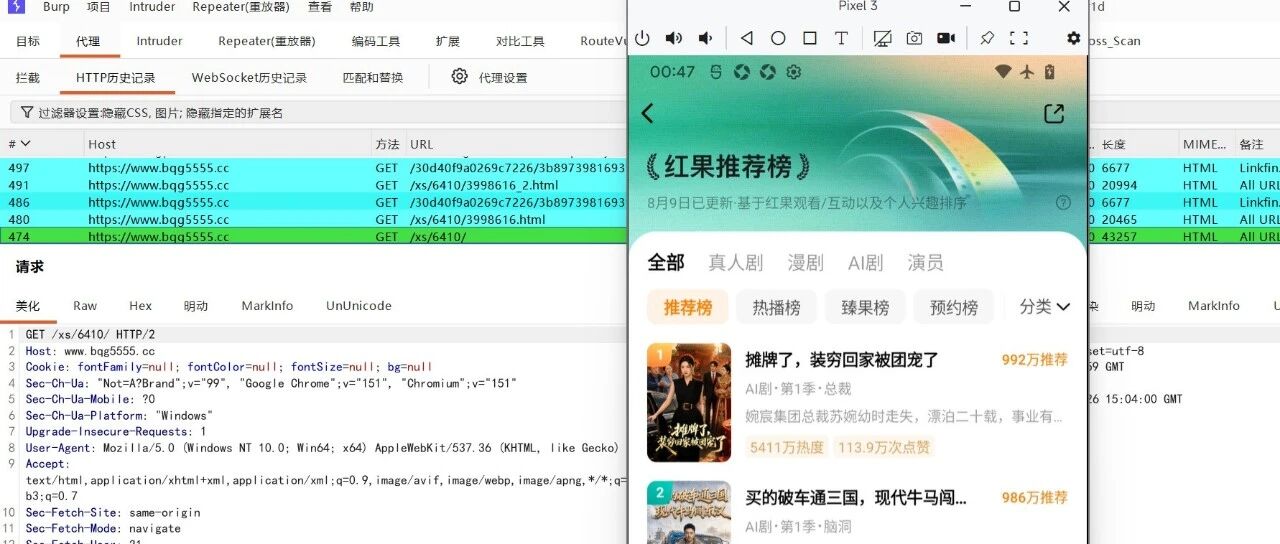
Task: Click the power icon in Pixel 3 toolbar
Action: pyautogui.click(x=642, y=38)
